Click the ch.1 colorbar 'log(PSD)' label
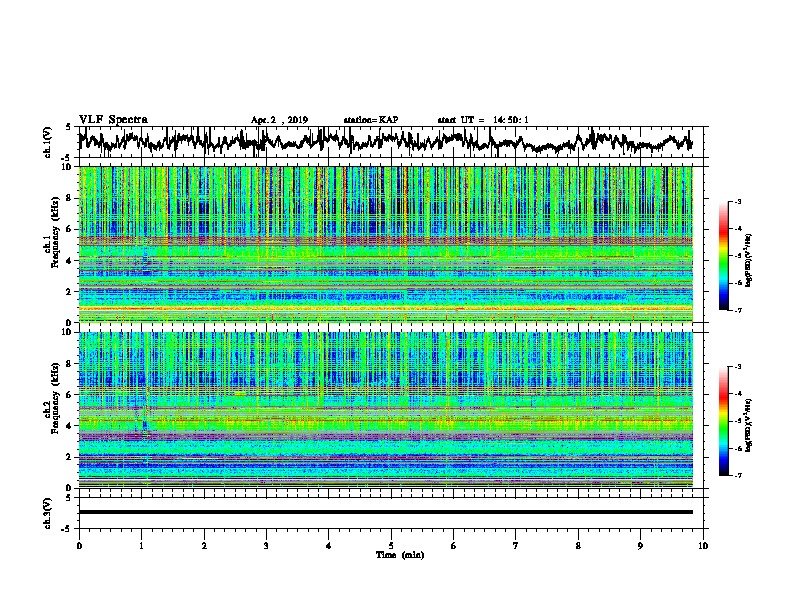The height and width of the screenshot is (612, 792). 748,260
